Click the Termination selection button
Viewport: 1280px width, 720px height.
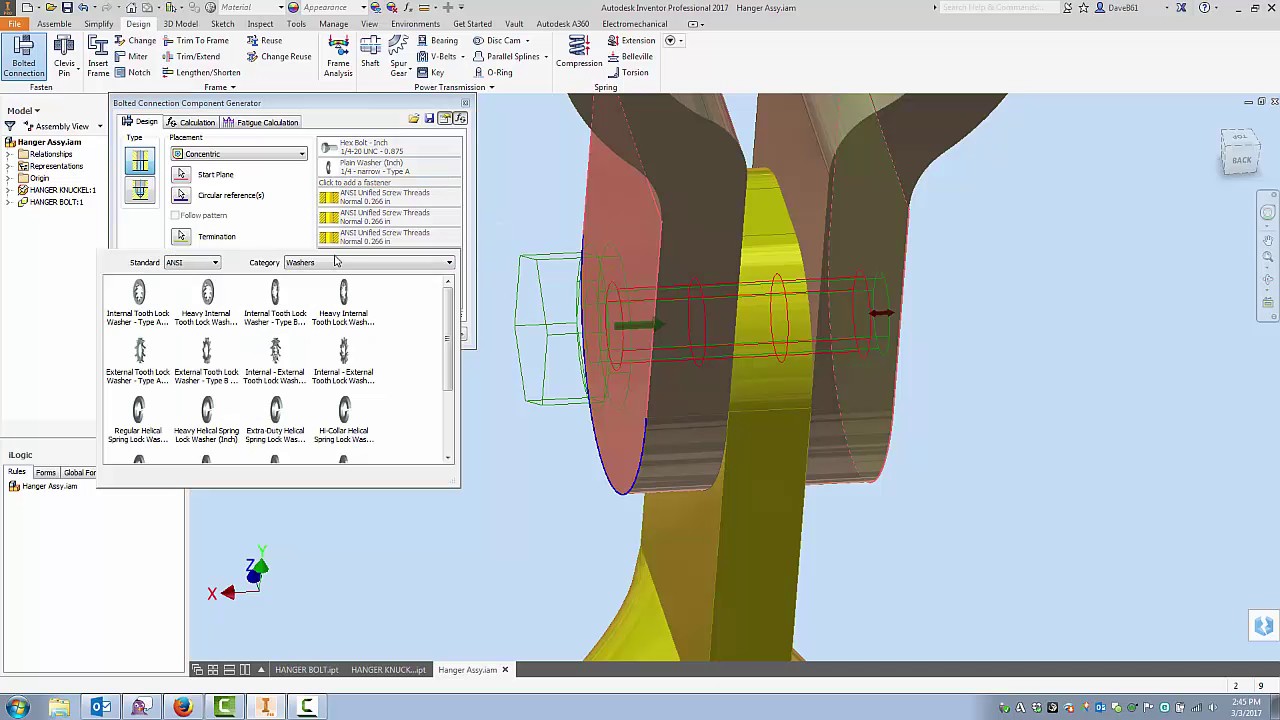[181, 236]
